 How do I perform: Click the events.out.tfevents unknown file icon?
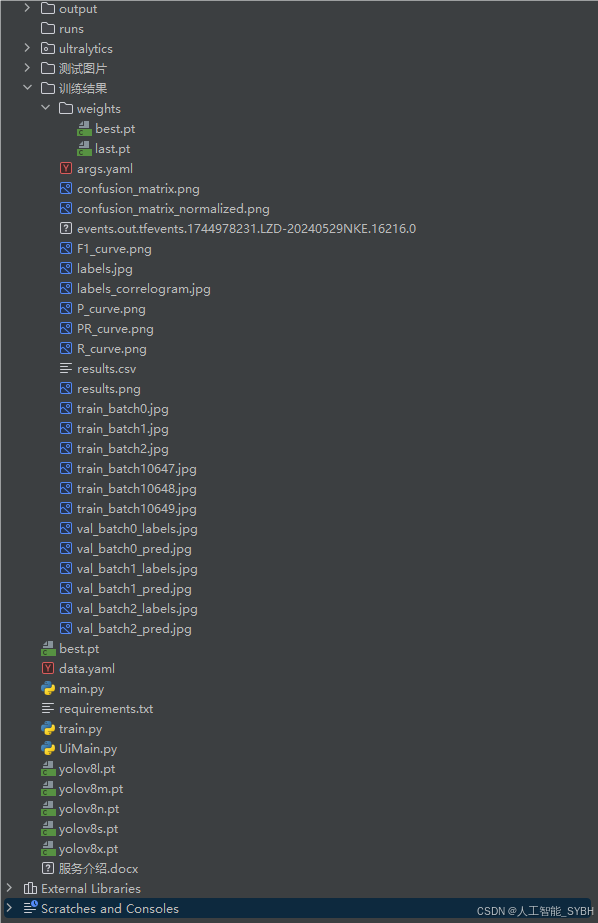coord(66,228)
